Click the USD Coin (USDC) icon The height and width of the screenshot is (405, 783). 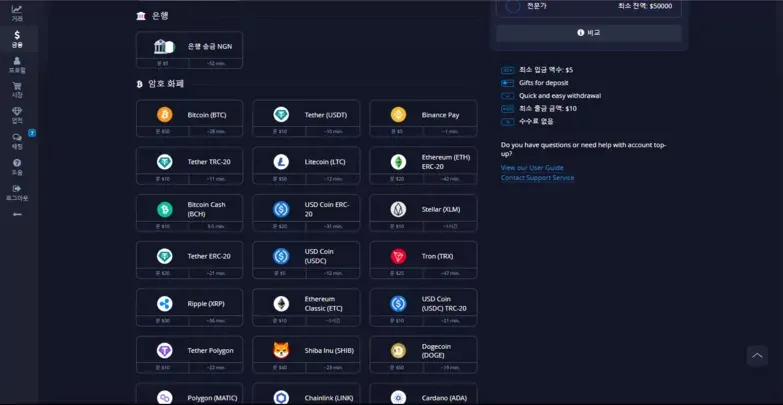(x=281, y=256)
